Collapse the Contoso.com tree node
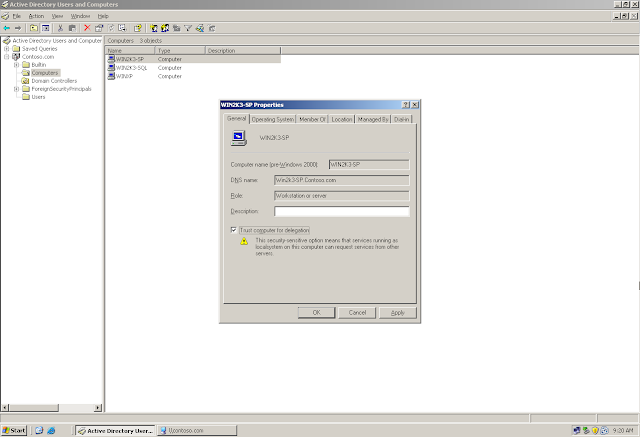This screenshot has width=640, height=437. tap(7, 57)
